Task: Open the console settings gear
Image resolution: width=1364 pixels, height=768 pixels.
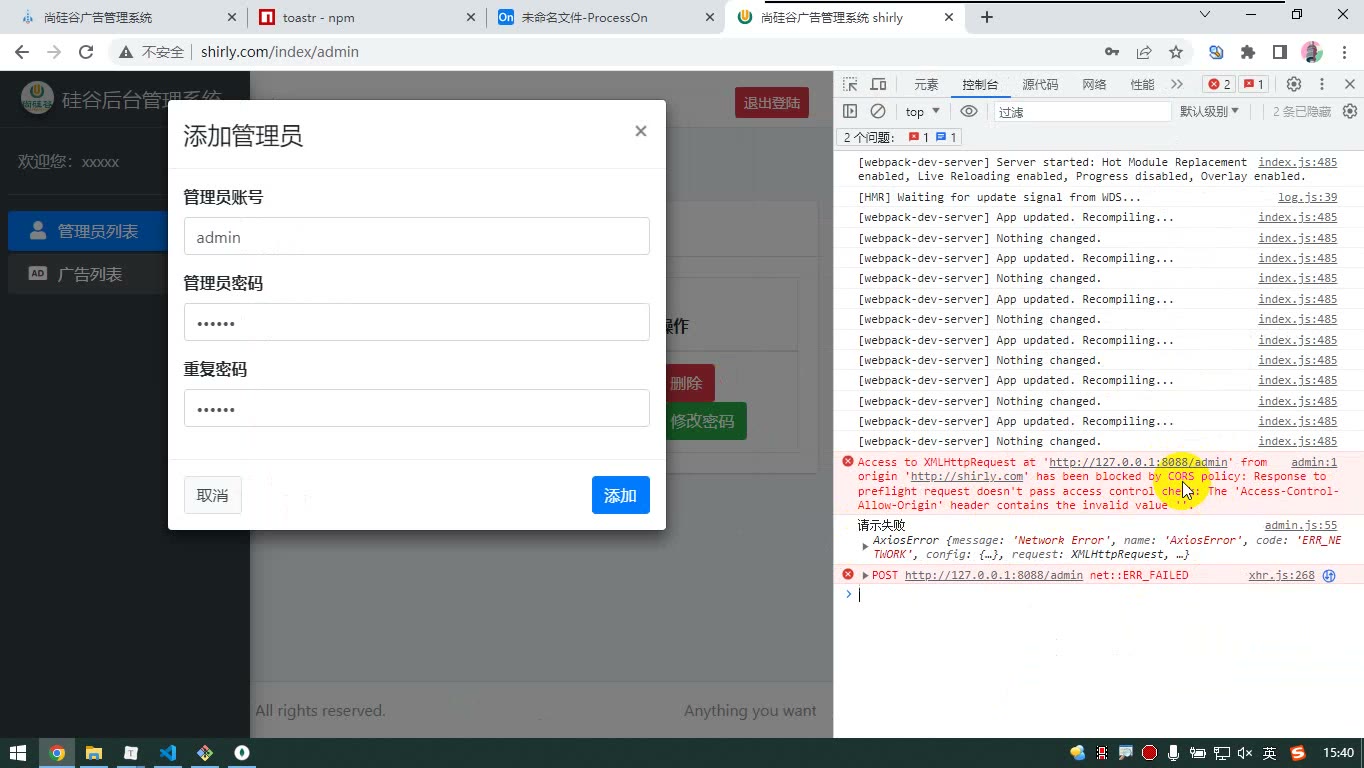Action: point(1350,111)
